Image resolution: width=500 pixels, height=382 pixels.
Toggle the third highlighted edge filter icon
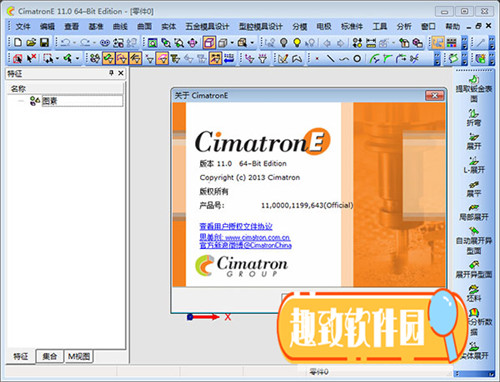tap(135, 59)
